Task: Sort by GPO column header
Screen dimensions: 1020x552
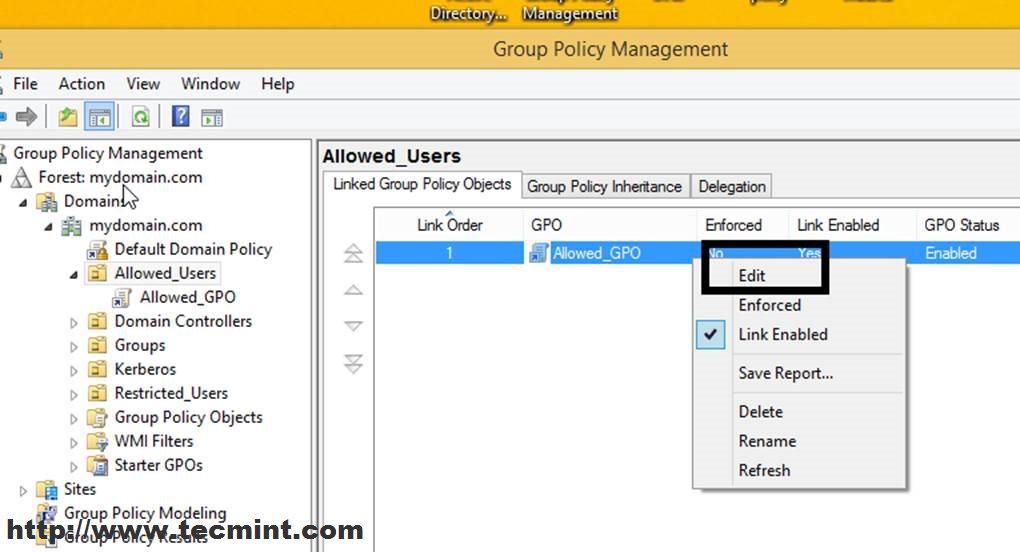Action: [610, 225]
